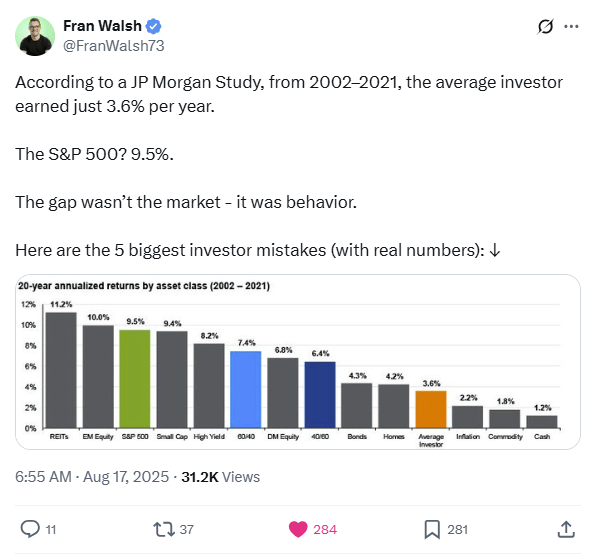595x560 pixels.
Task: Open the @FranWalsh73 handle link
Action: point(113,46)
